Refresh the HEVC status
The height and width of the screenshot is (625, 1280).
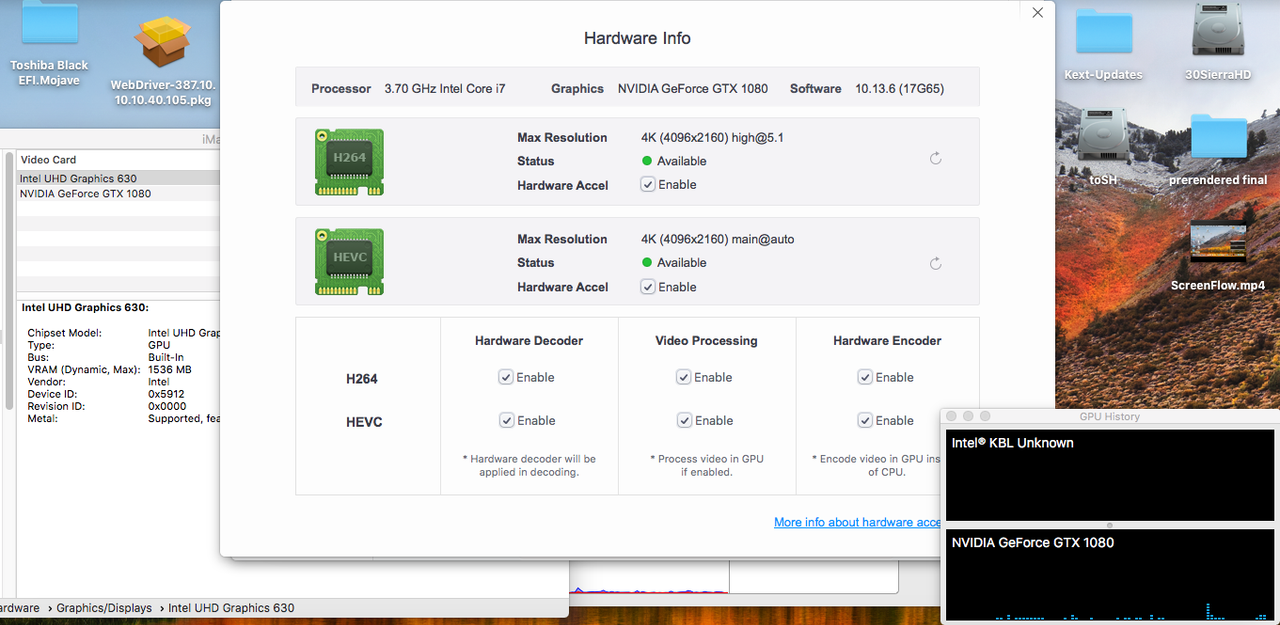(x=936, y=263)
